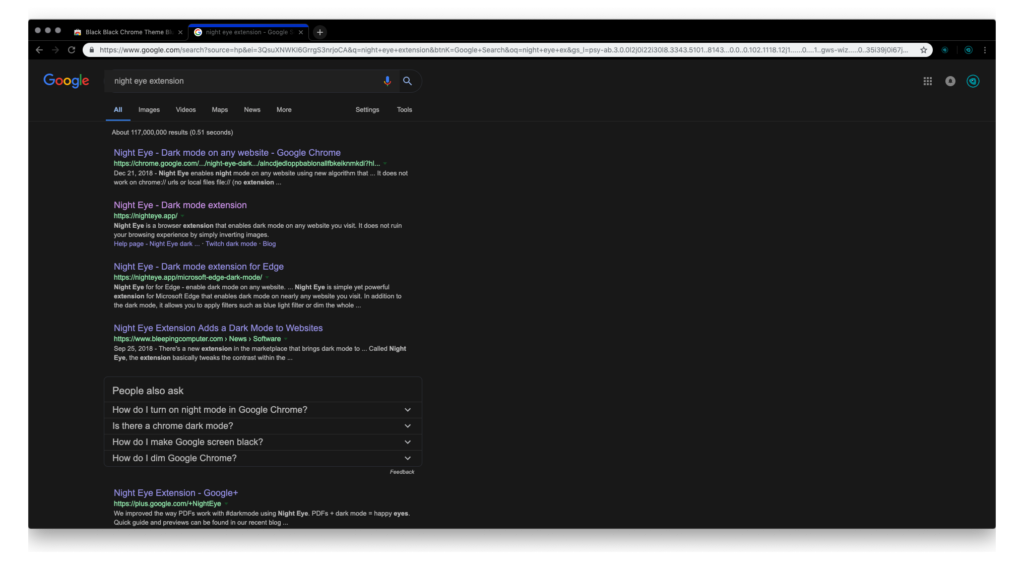Open the Chrome three-dot menu
This screenshot has width=1024, height=566.
coord(985,50)
